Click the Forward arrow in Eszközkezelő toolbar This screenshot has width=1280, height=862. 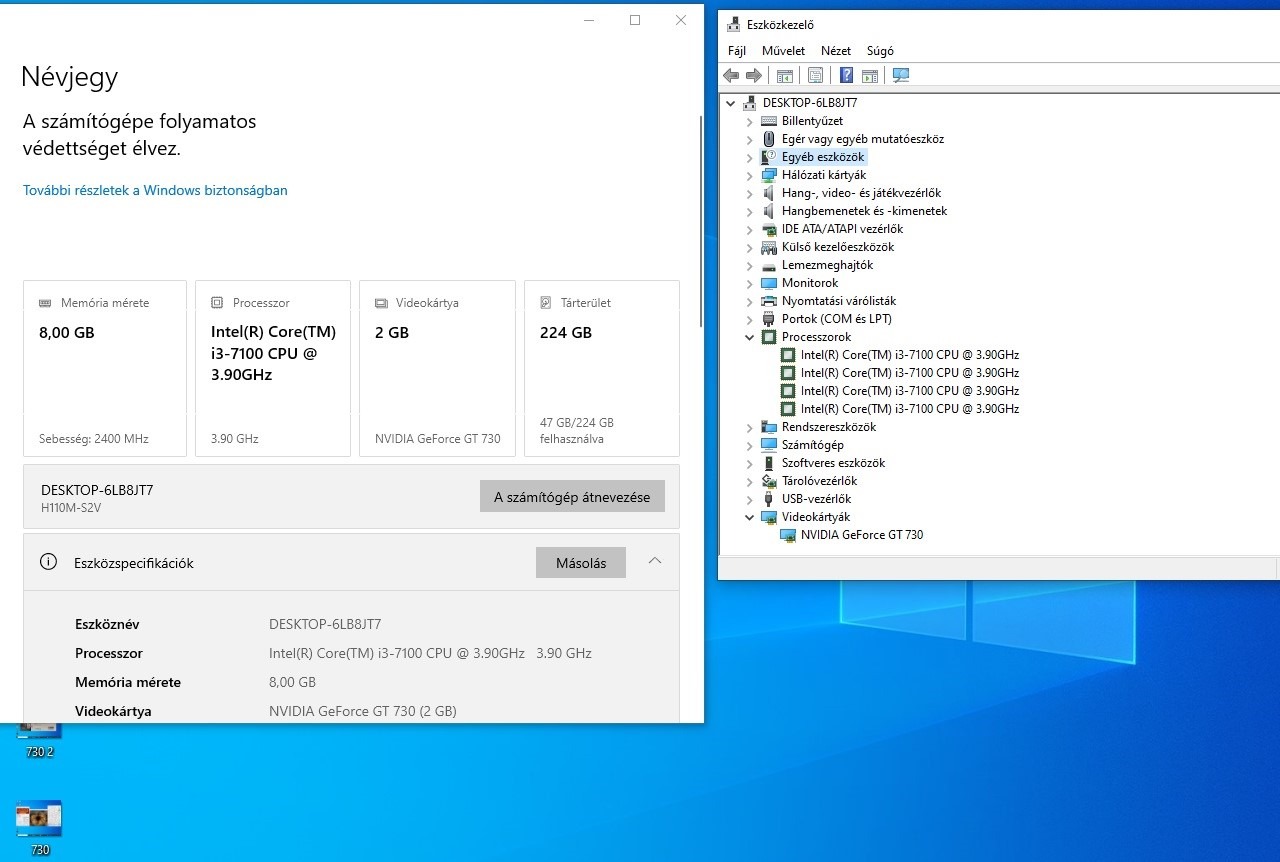(754, 76)
